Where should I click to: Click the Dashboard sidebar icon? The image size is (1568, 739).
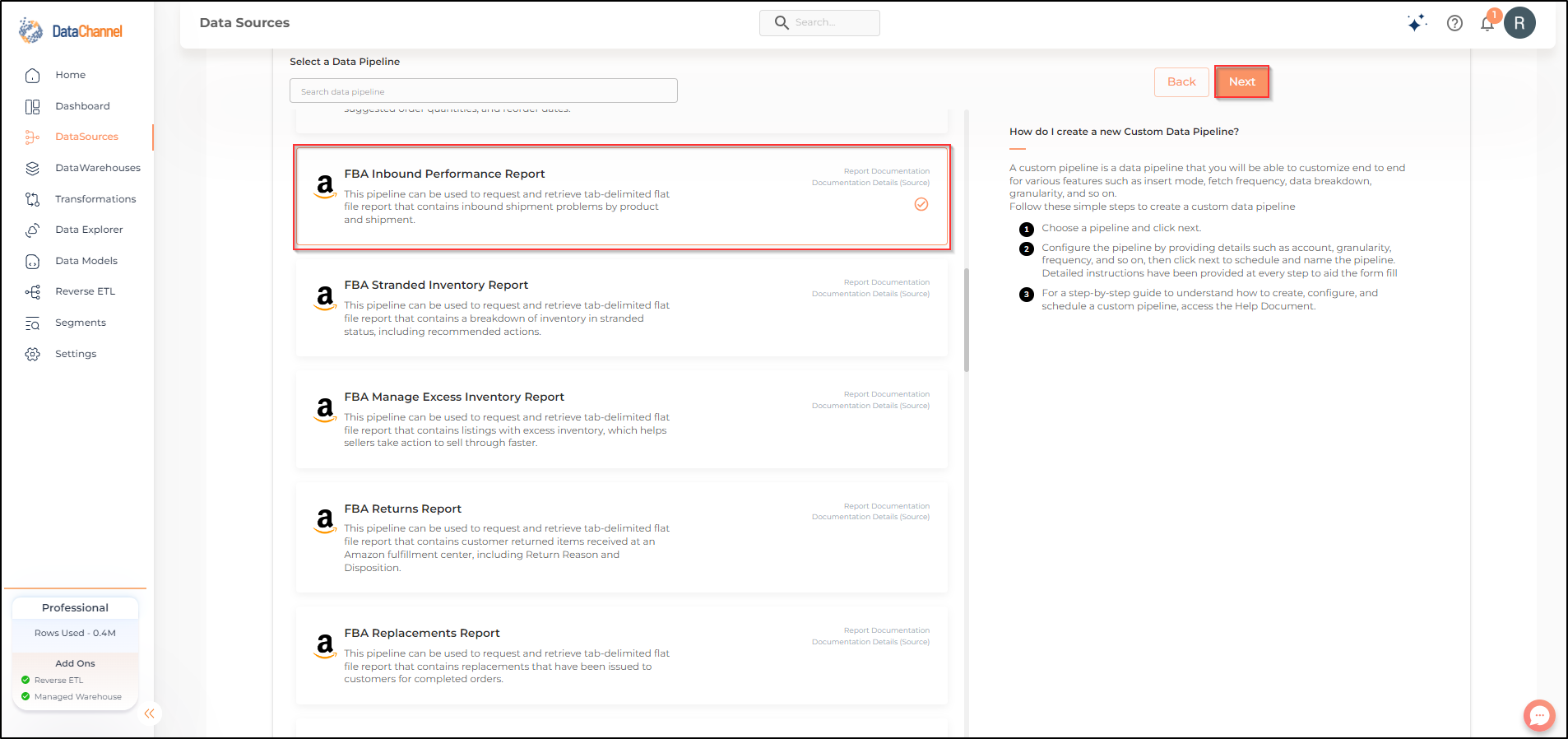[32, 107]
